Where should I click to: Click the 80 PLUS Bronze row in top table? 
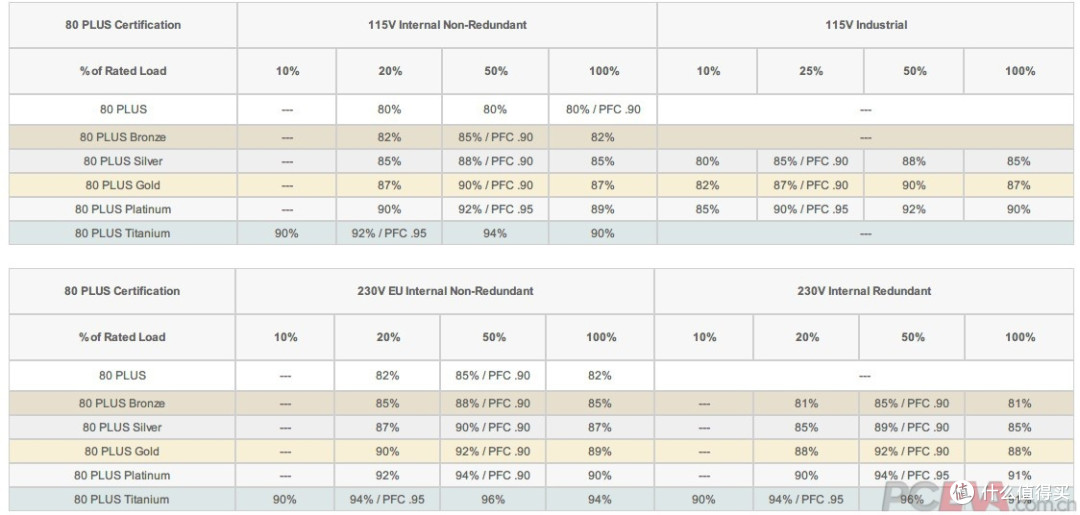coord(541,137)
